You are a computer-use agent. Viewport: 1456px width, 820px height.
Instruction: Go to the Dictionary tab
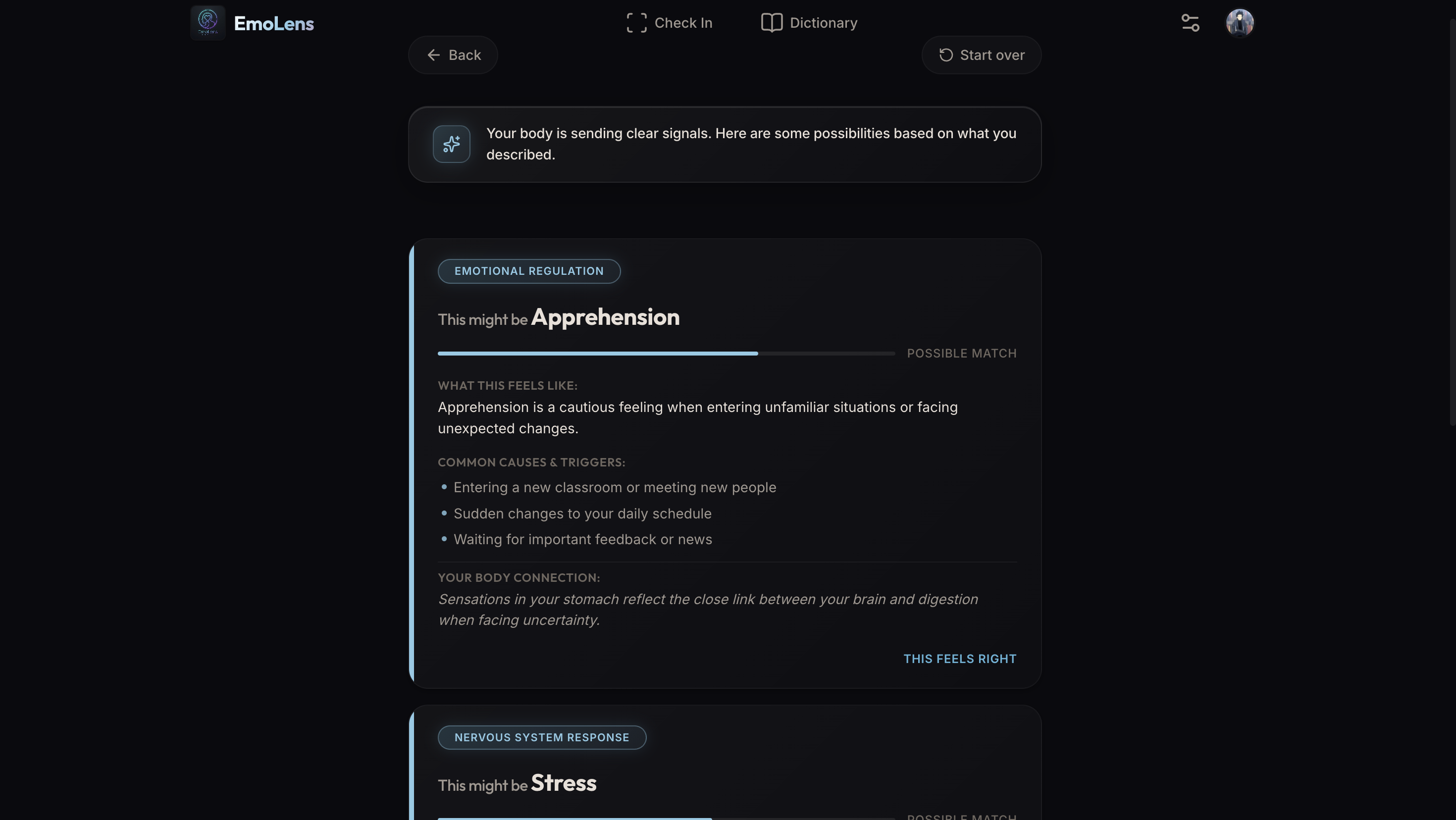coord(809,23)
